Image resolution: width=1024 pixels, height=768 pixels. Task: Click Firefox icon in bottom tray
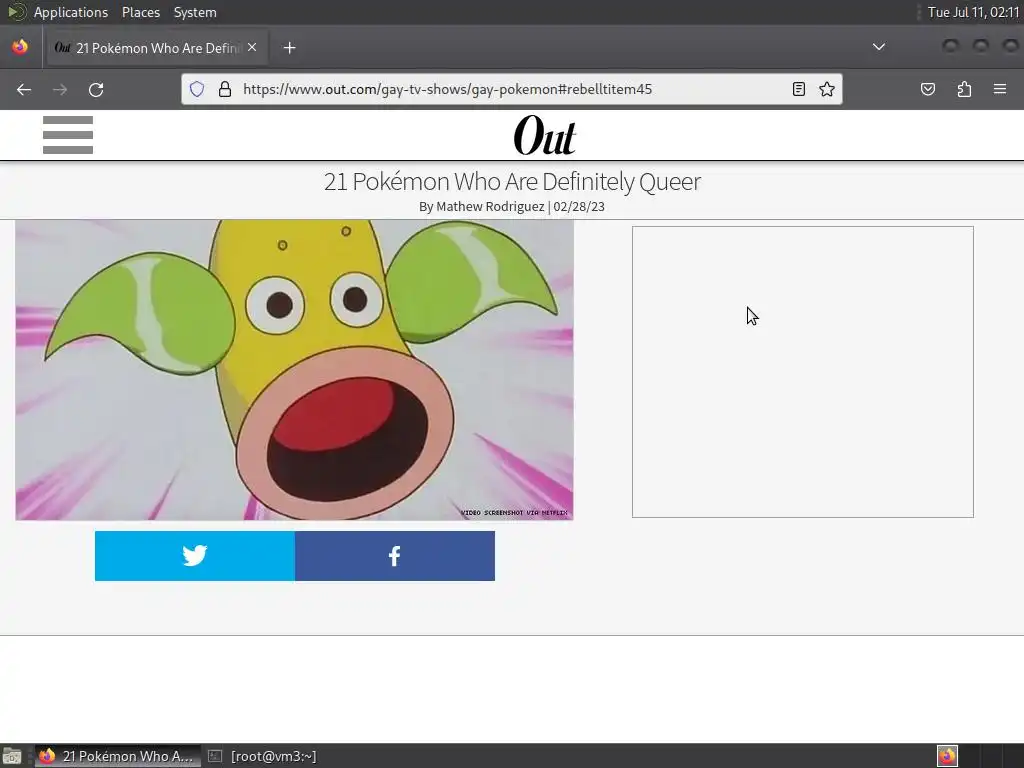[947, 756]
